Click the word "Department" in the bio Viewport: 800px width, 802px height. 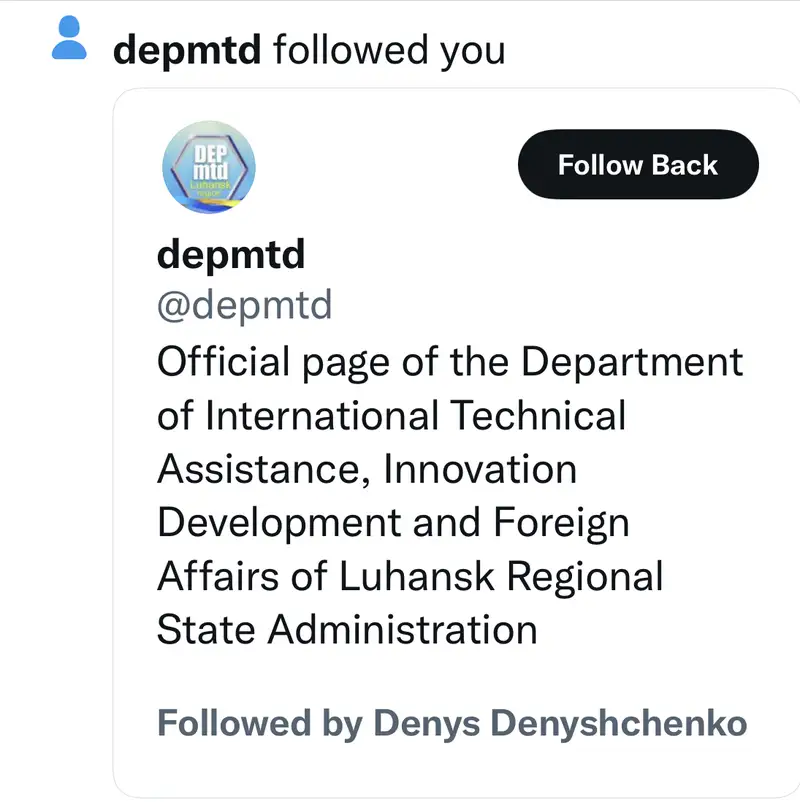(633, 362)
